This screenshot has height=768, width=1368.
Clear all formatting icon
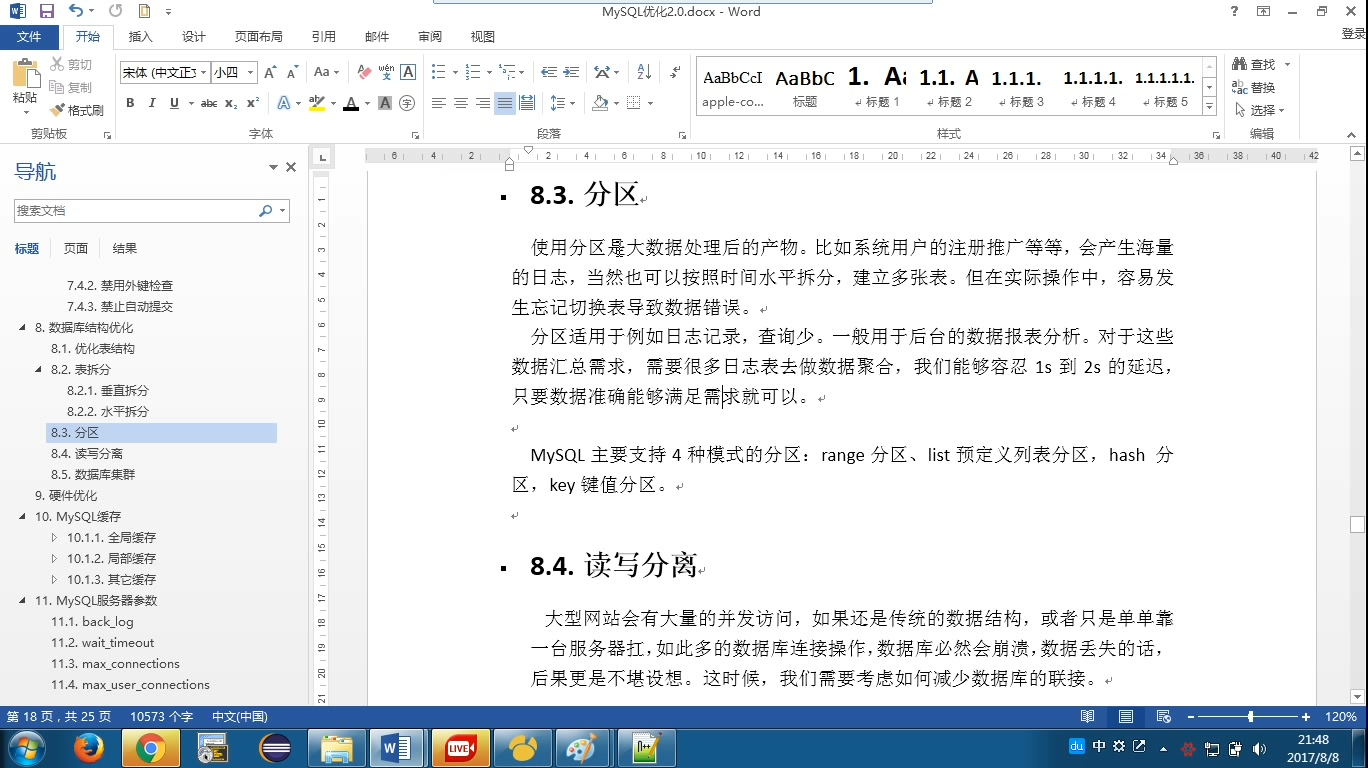(364, 72)
